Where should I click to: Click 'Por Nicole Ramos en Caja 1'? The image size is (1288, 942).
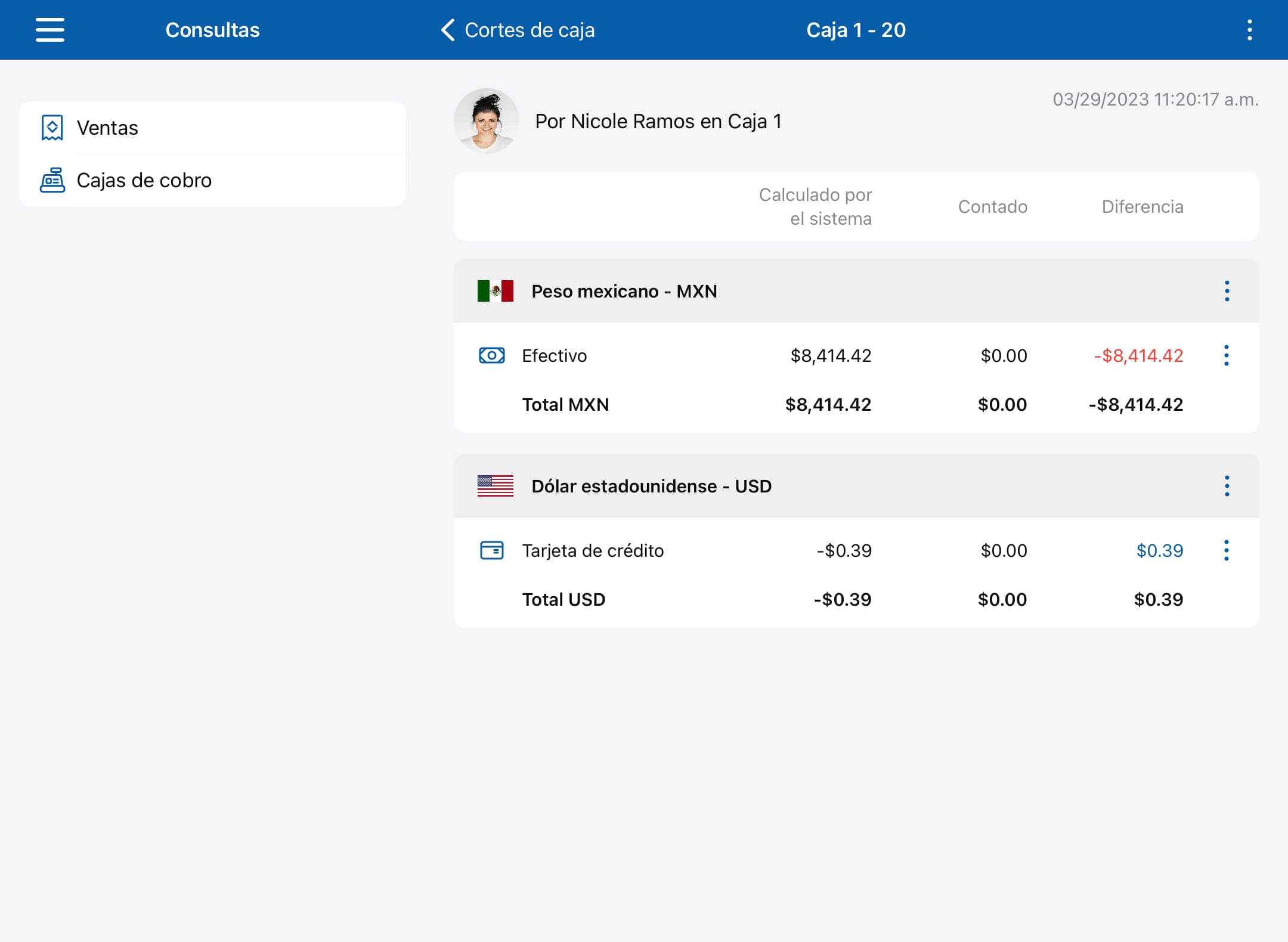(x=658, y=122)
